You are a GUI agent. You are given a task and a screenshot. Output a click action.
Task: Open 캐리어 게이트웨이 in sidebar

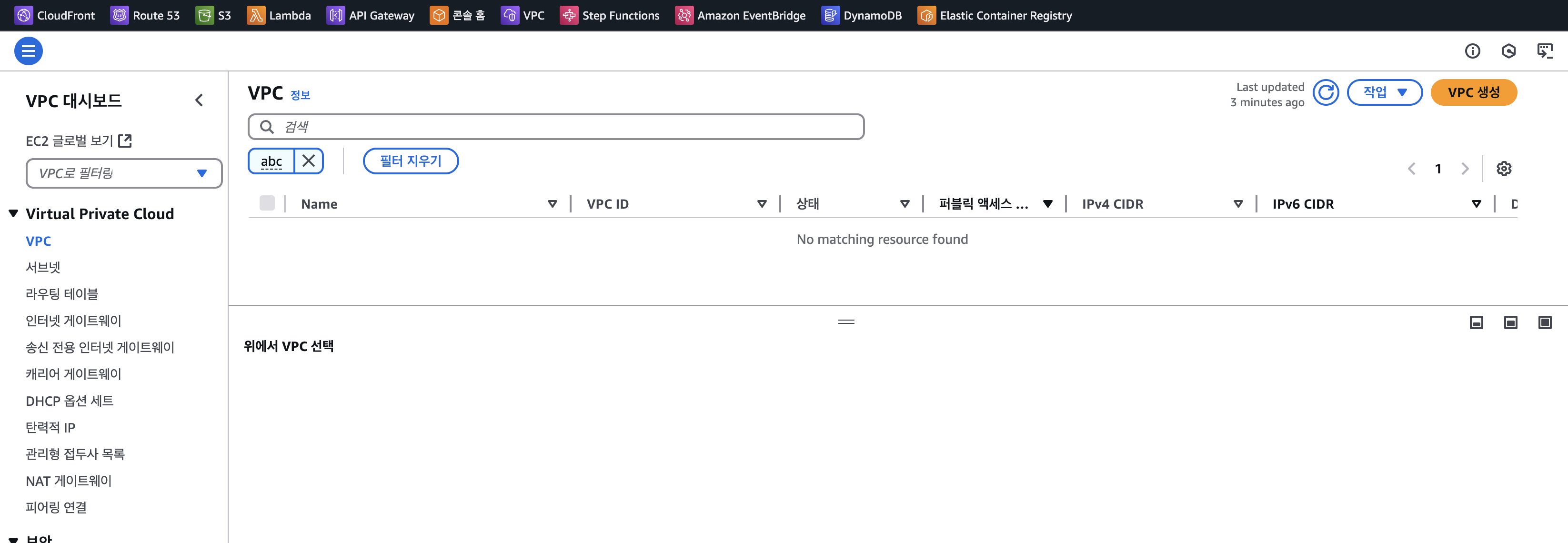tap(74, 374)
